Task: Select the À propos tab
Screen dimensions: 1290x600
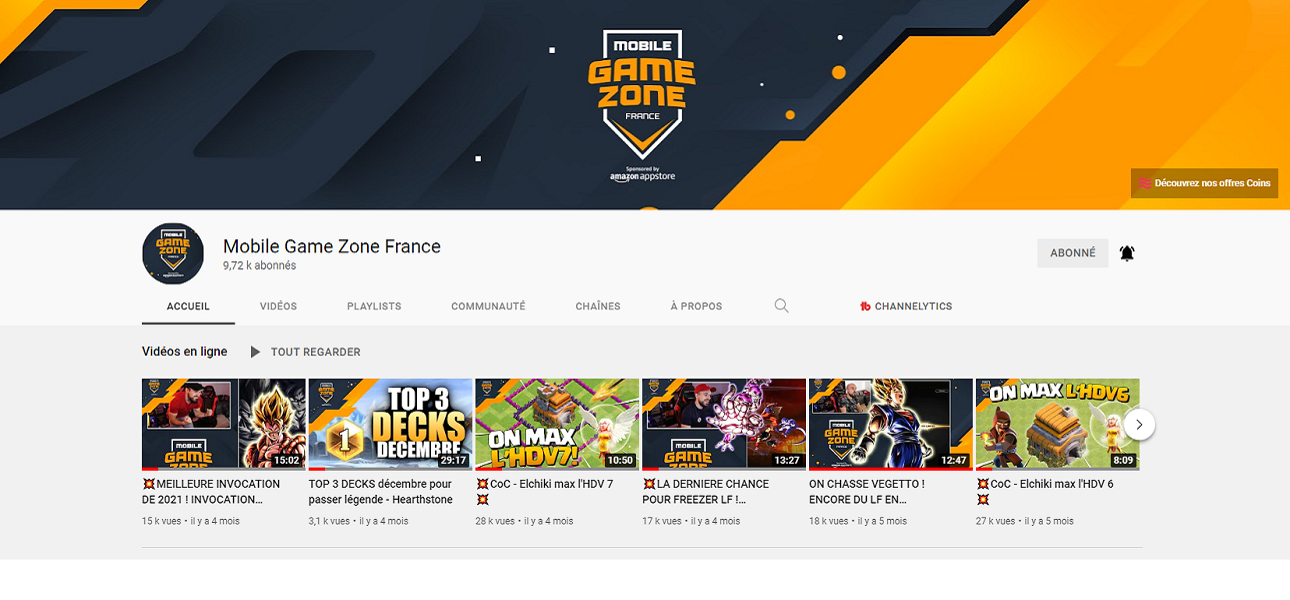Action: [x=696, y=306]
